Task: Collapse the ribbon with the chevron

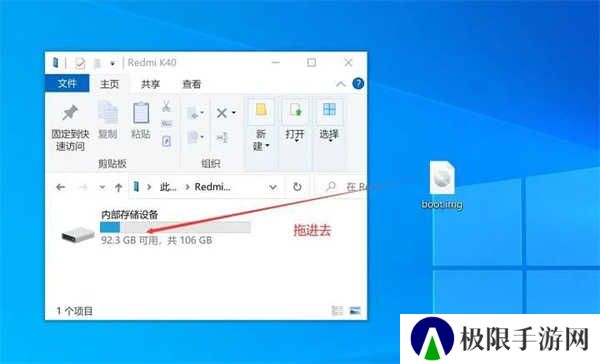Action: click(341, 84)
